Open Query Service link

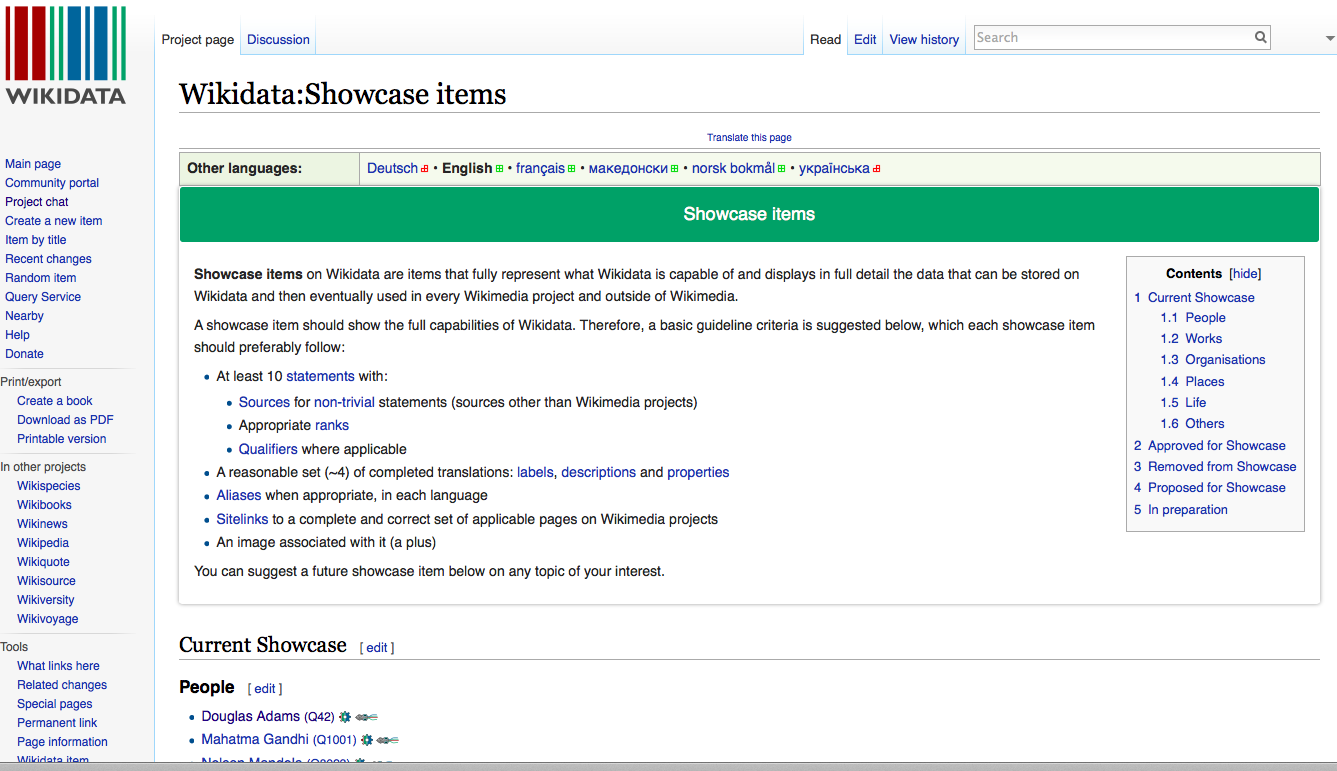[x=43, y=297]
